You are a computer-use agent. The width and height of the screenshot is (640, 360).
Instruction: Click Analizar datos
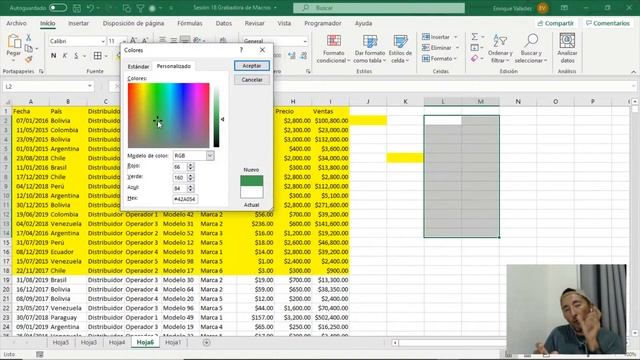click(x=567, y=49)
